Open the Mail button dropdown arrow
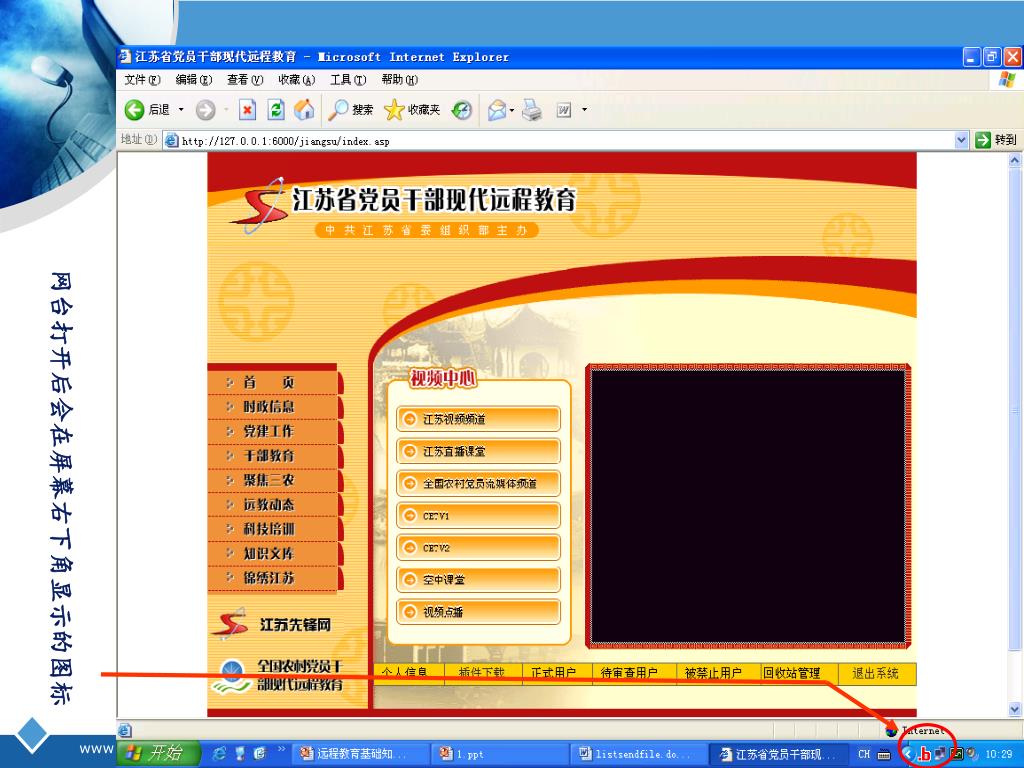 (511, 110)
